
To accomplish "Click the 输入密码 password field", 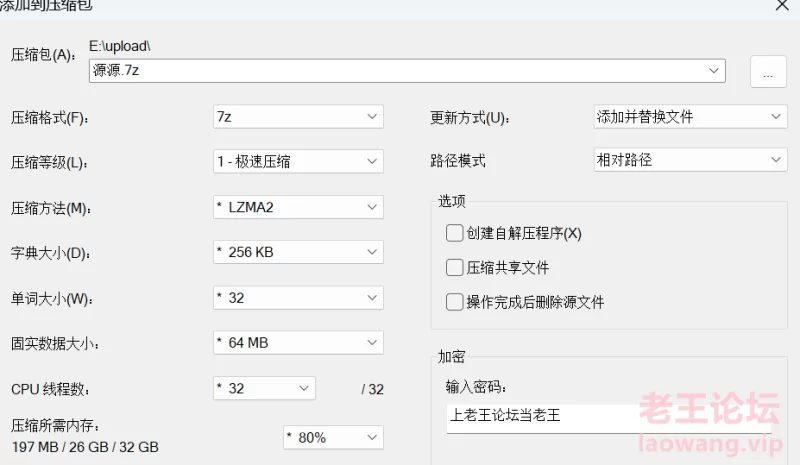I will (x=609, y=419).
